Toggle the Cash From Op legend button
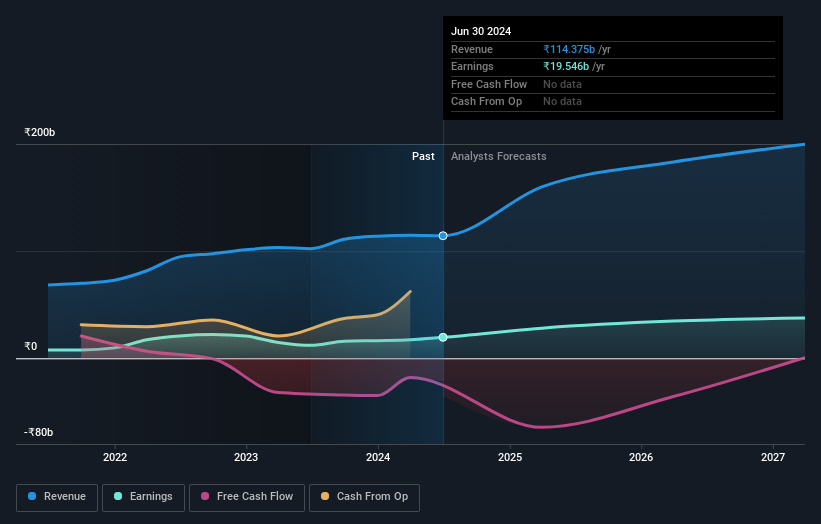Viewport: 821px width, 524px height. coord(364,497)
